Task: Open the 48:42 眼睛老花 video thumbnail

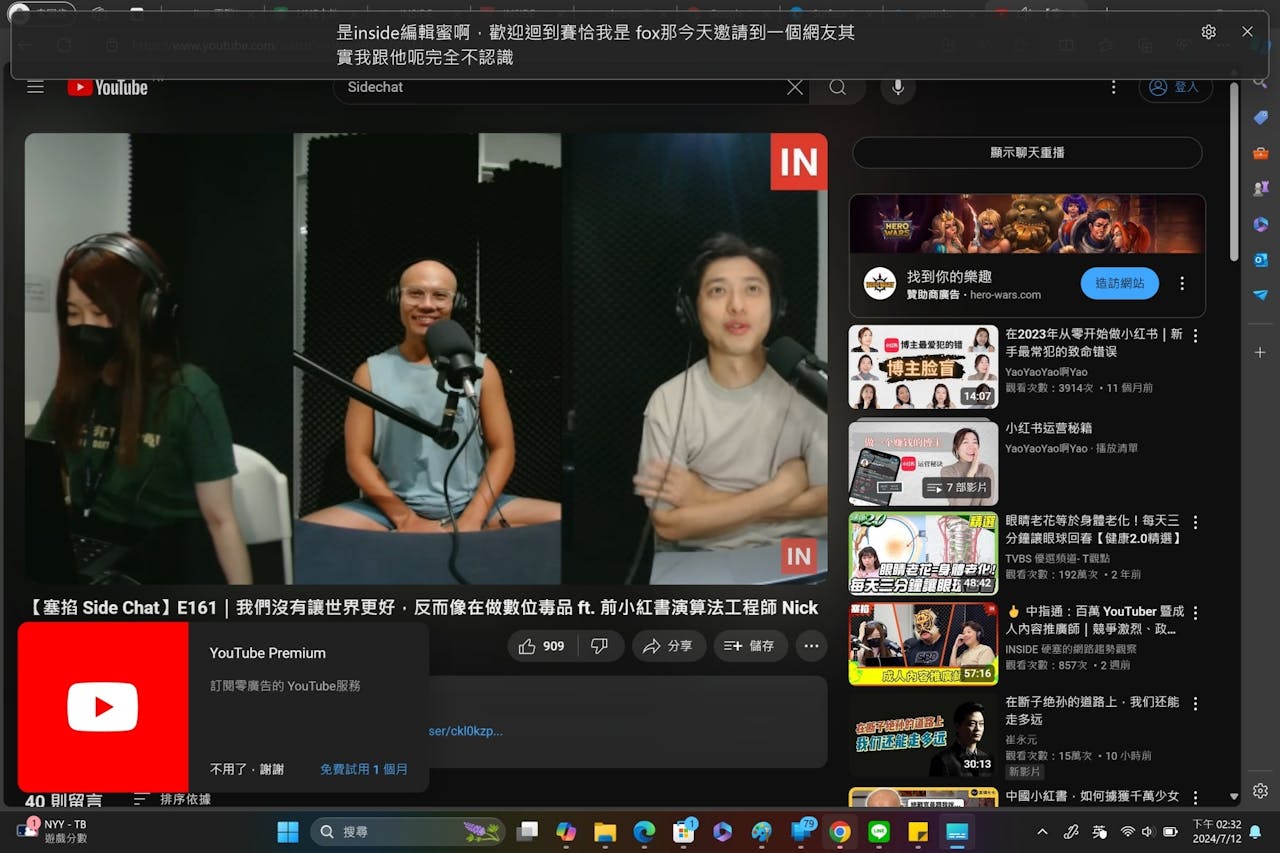Action: tap(923, 554)
